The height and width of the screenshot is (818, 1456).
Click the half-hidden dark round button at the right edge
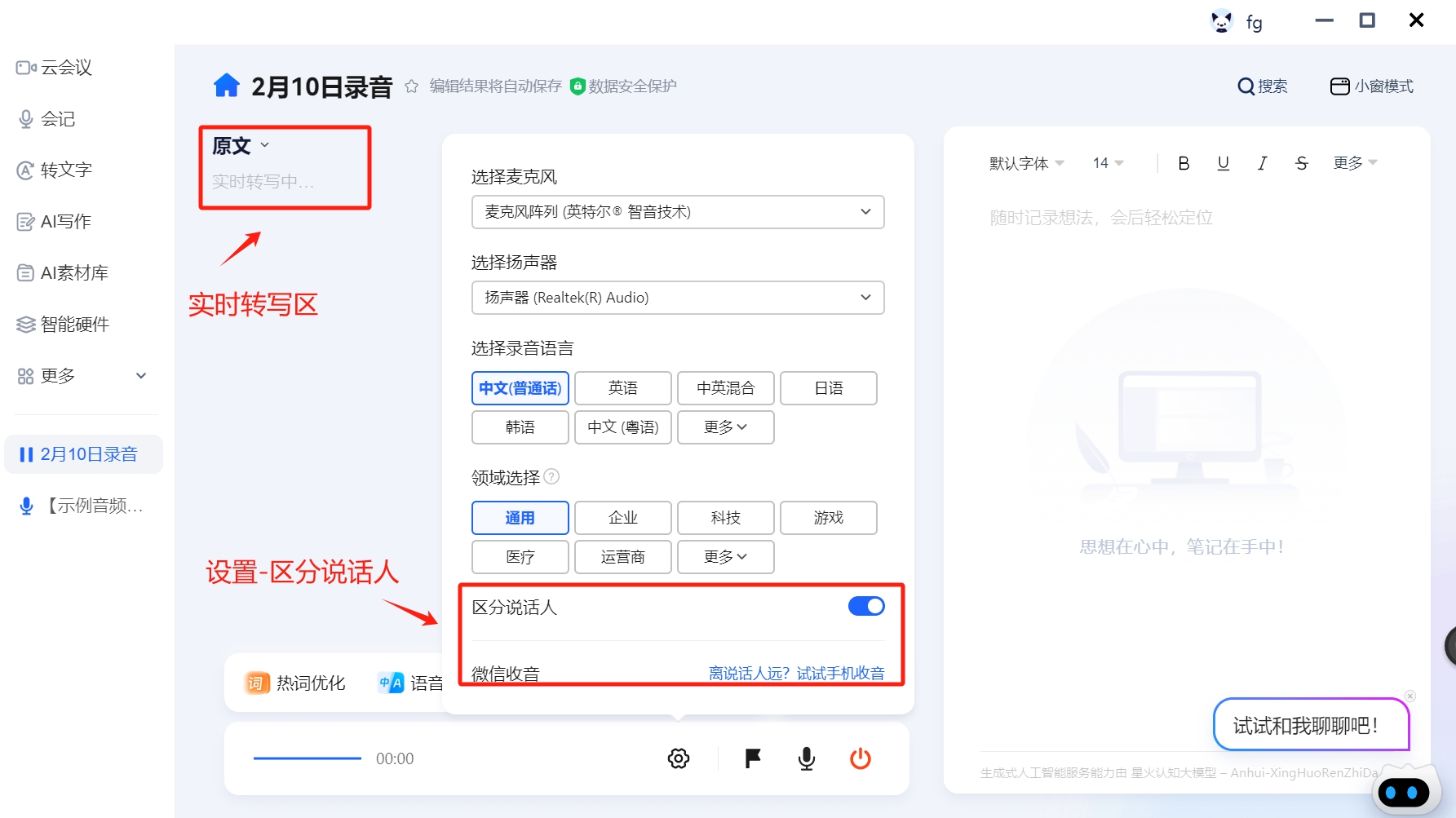1450,647
